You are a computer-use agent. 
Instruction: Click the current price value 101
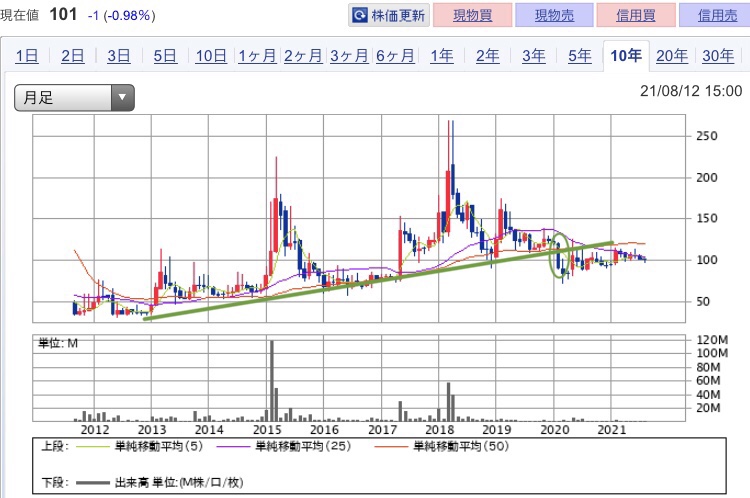tap(63, 14)
